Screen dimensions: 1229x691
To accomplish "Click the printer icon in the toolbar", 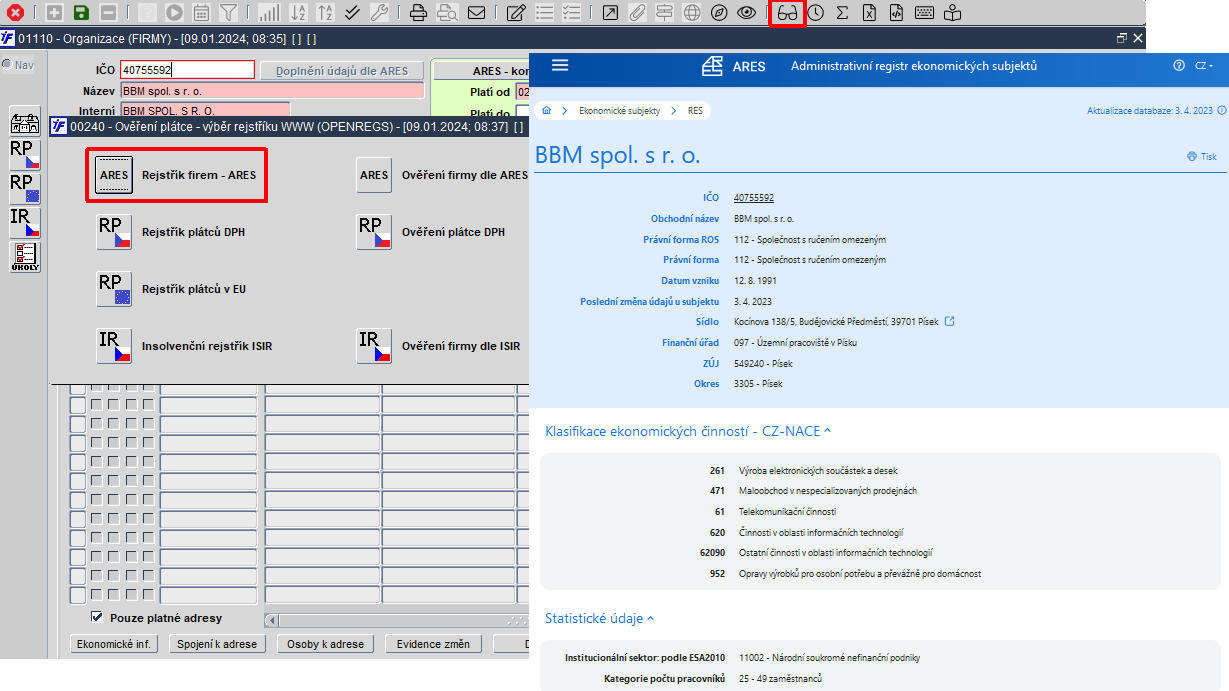I will click(419, 13).
